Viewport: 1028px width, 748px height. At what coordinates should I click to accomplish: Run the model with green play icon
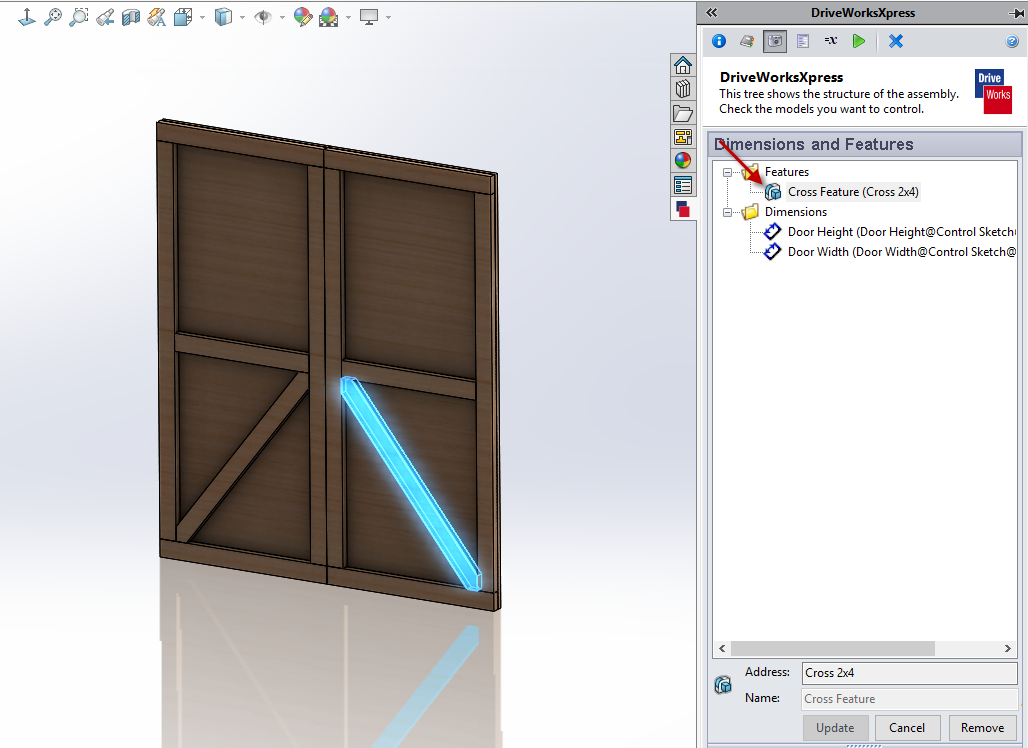coord(859,41)
